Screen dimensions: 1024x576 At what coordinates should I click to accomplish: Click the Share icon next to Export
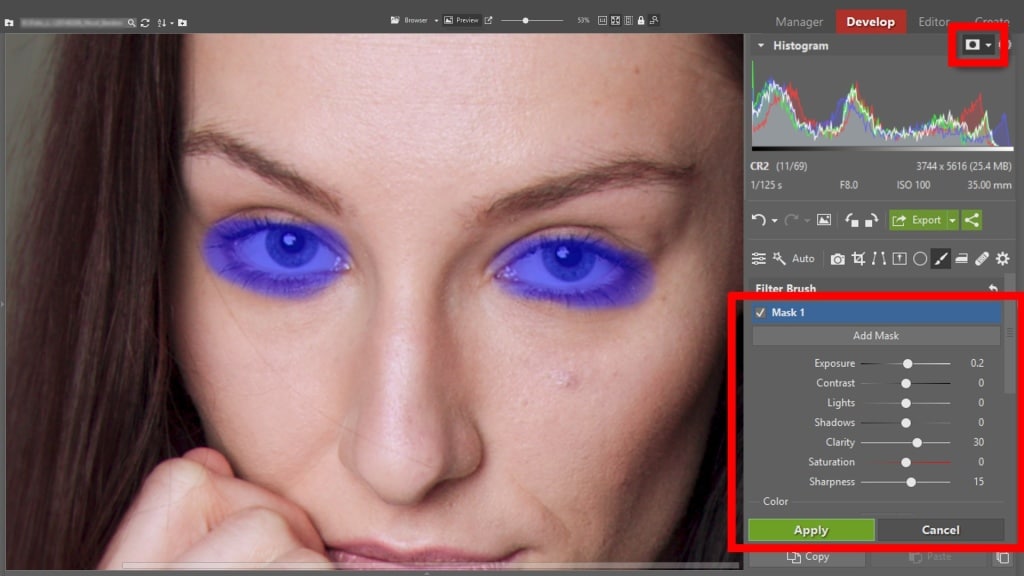click(x=971, y=220)
